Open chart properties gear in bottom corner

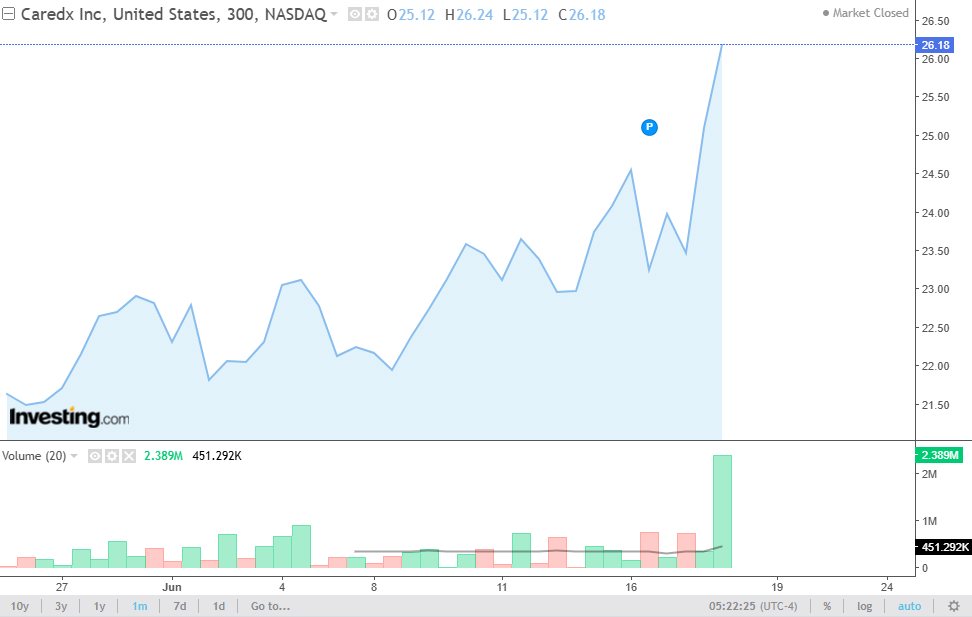pos(954,606)
